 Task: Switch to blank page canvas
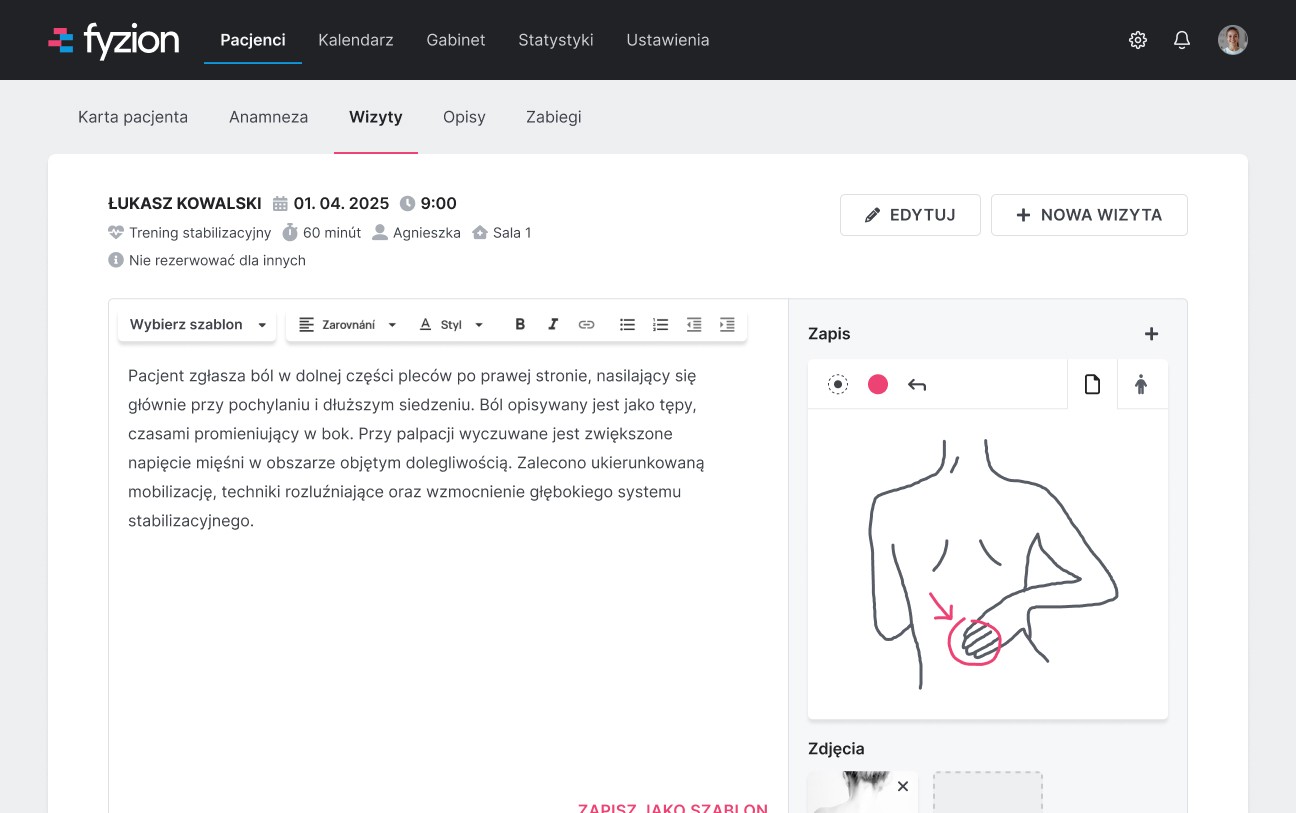click(x=1092, y=384)
